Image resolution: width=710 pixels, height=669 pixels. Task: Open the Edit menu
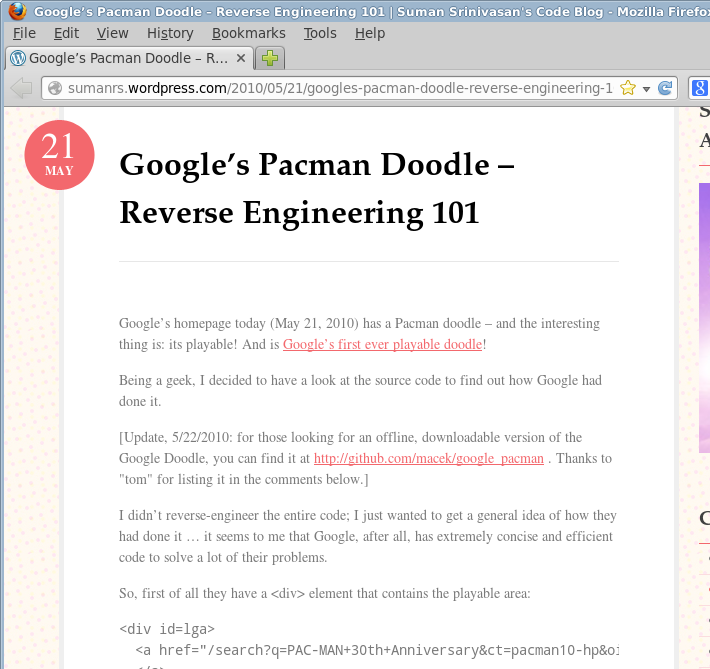point(66,33)
